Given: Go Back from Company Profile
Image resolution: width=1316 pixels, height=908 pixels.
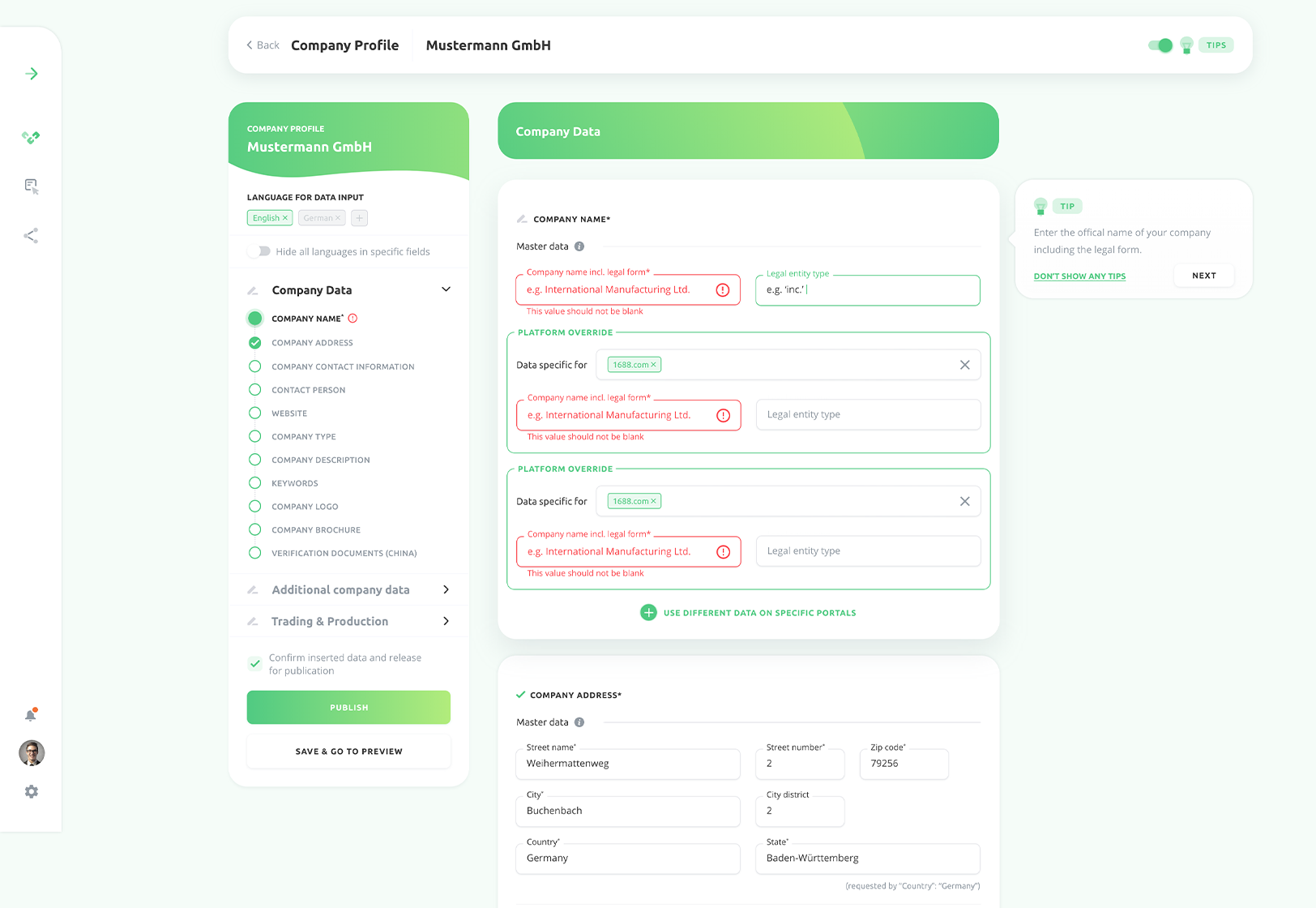Looking at the screenshot, I should [263, 45].
